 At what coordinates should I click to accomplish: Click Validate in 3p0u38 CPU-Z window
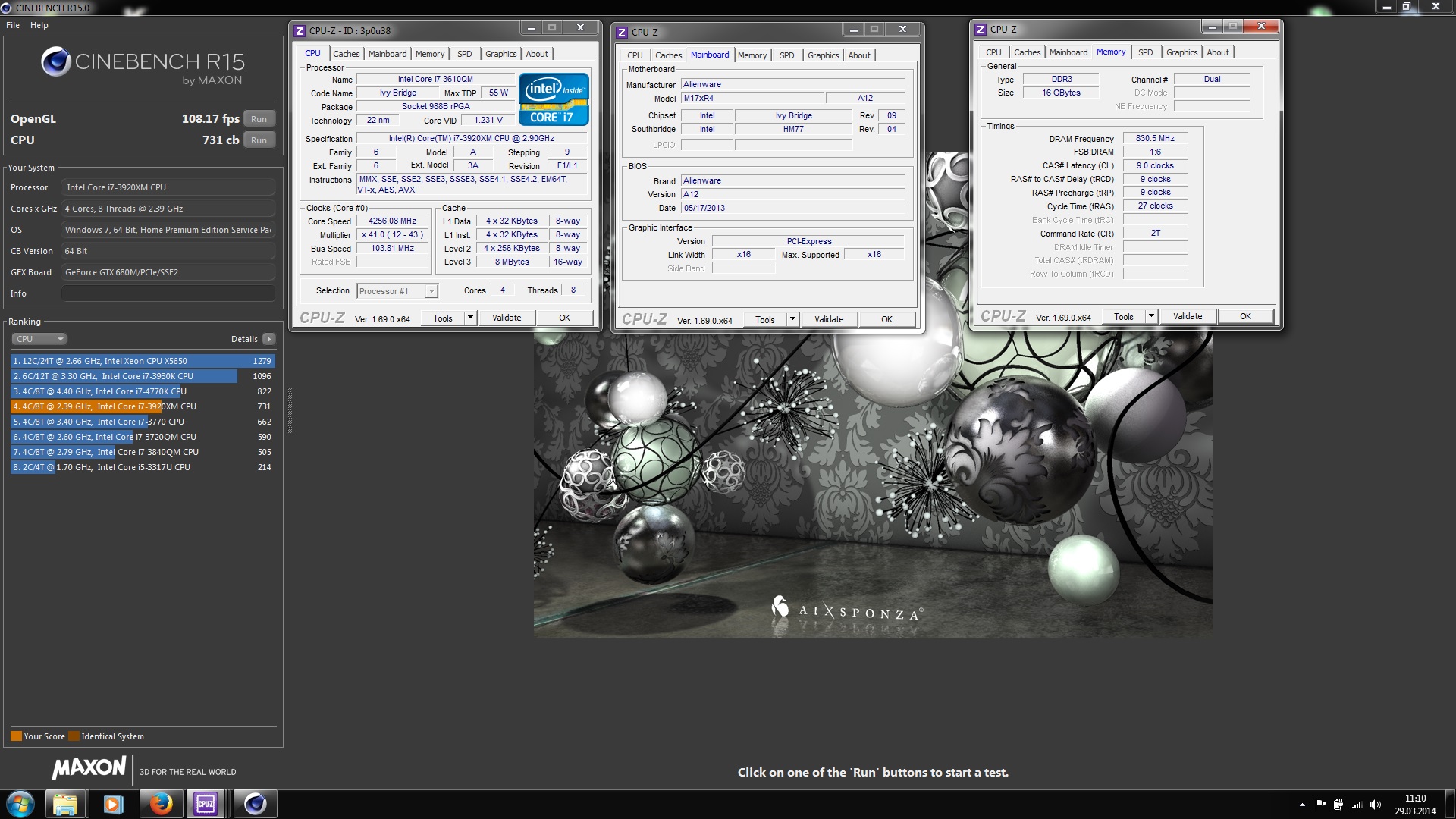point(507,318)
